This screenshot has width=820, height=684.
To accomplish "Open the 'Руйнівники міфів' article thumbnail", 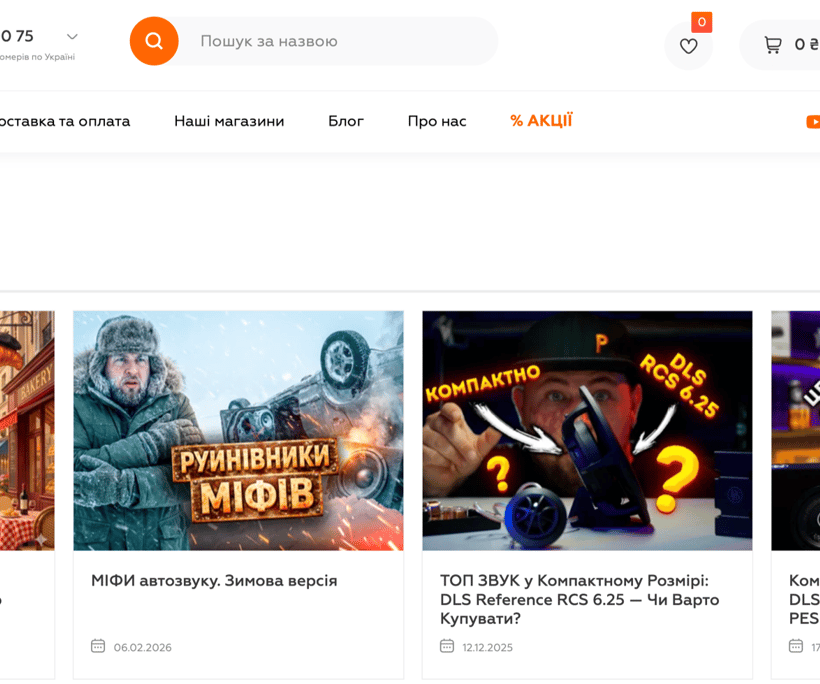I will [x=238, y=430].
